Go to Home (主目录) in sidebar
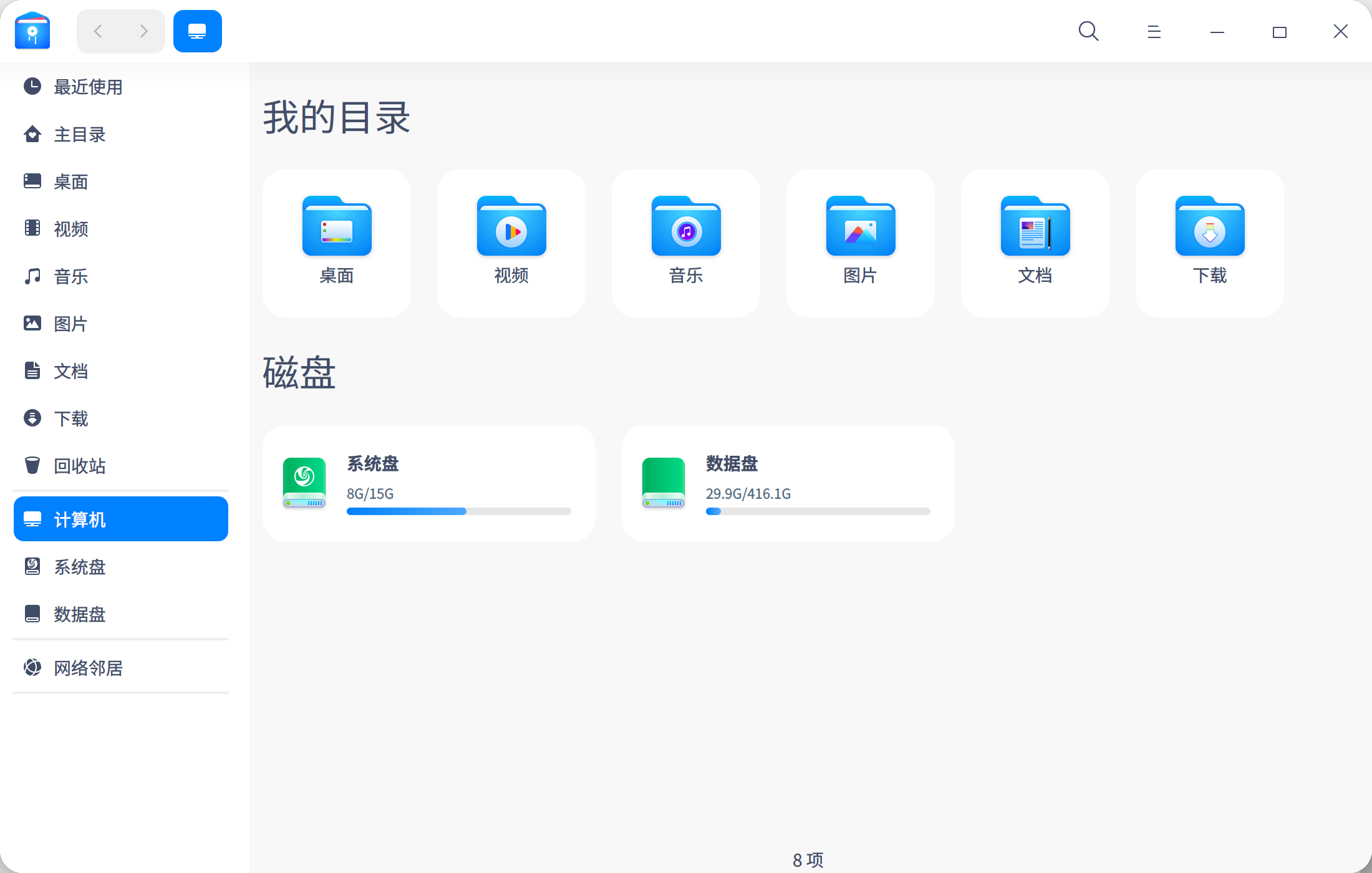Screen dimensions: 1372x873 tap(79, 134)
